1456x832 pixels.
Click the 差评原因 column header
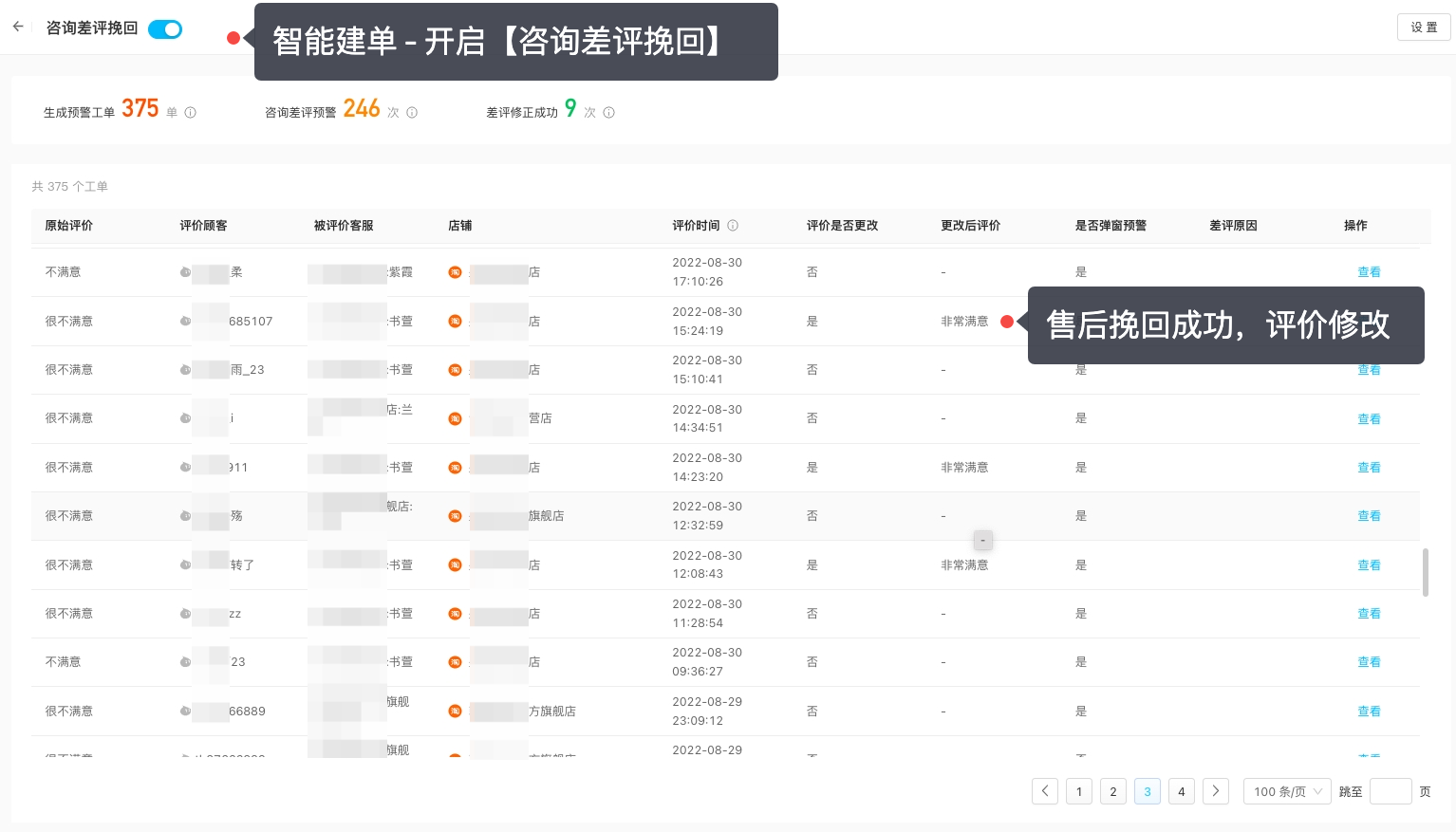pos(1234,226)
